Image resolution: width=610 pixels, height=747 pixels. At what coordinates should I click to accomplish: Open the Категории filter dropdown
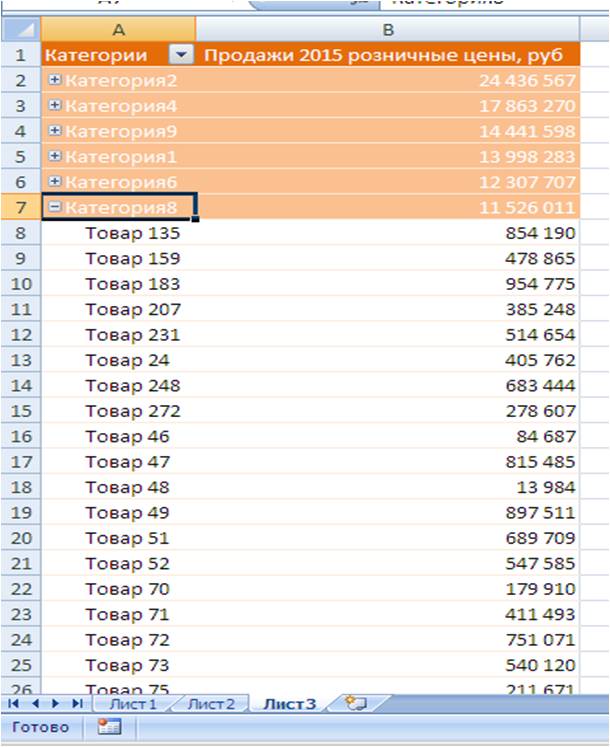[x=180, y=55]
